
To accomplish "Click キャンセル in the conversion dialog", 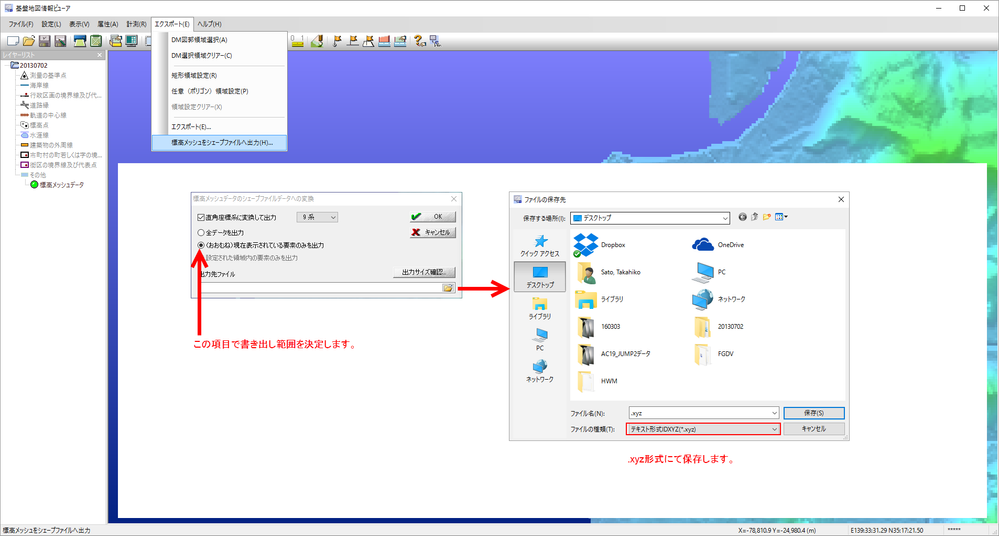I will 433,233.
